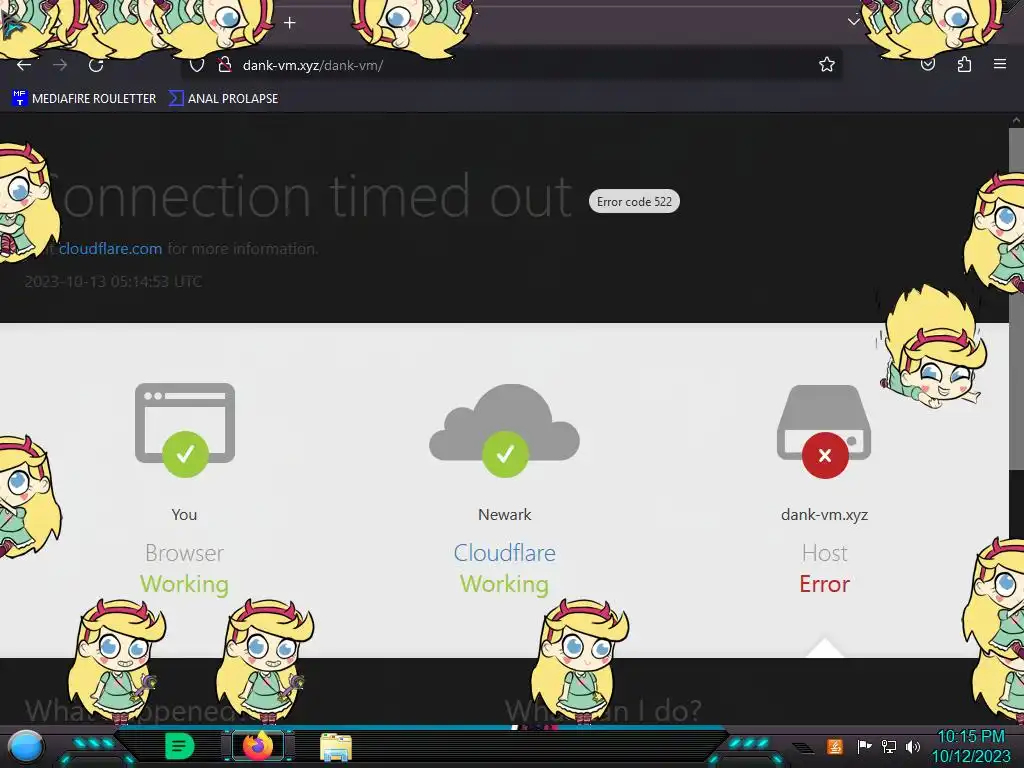
Task: Click the Error code 522 badge
Action: (634, 201)
